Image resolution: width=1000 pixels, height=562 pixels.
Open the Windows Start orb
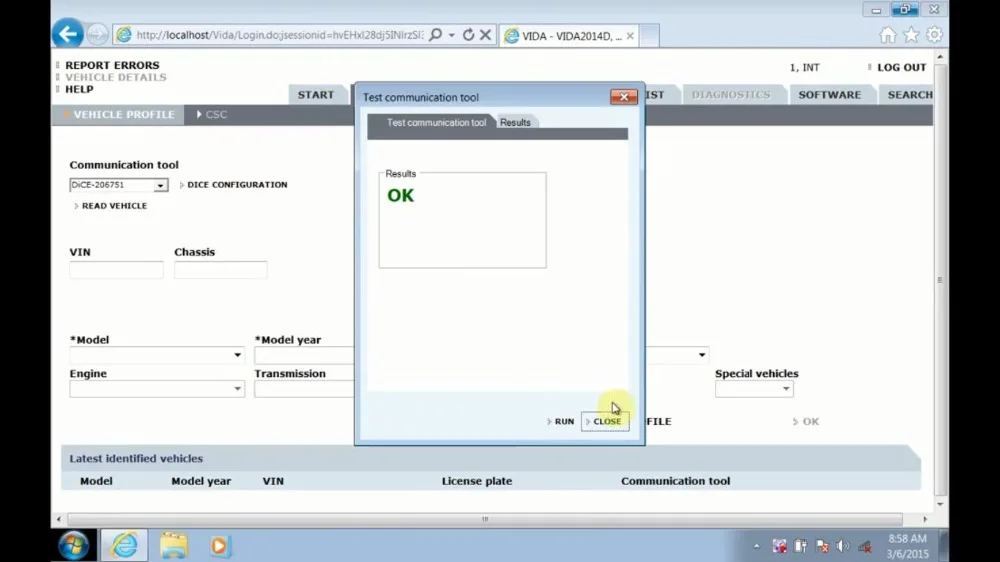pyautogui.click(x=74, y=545)
